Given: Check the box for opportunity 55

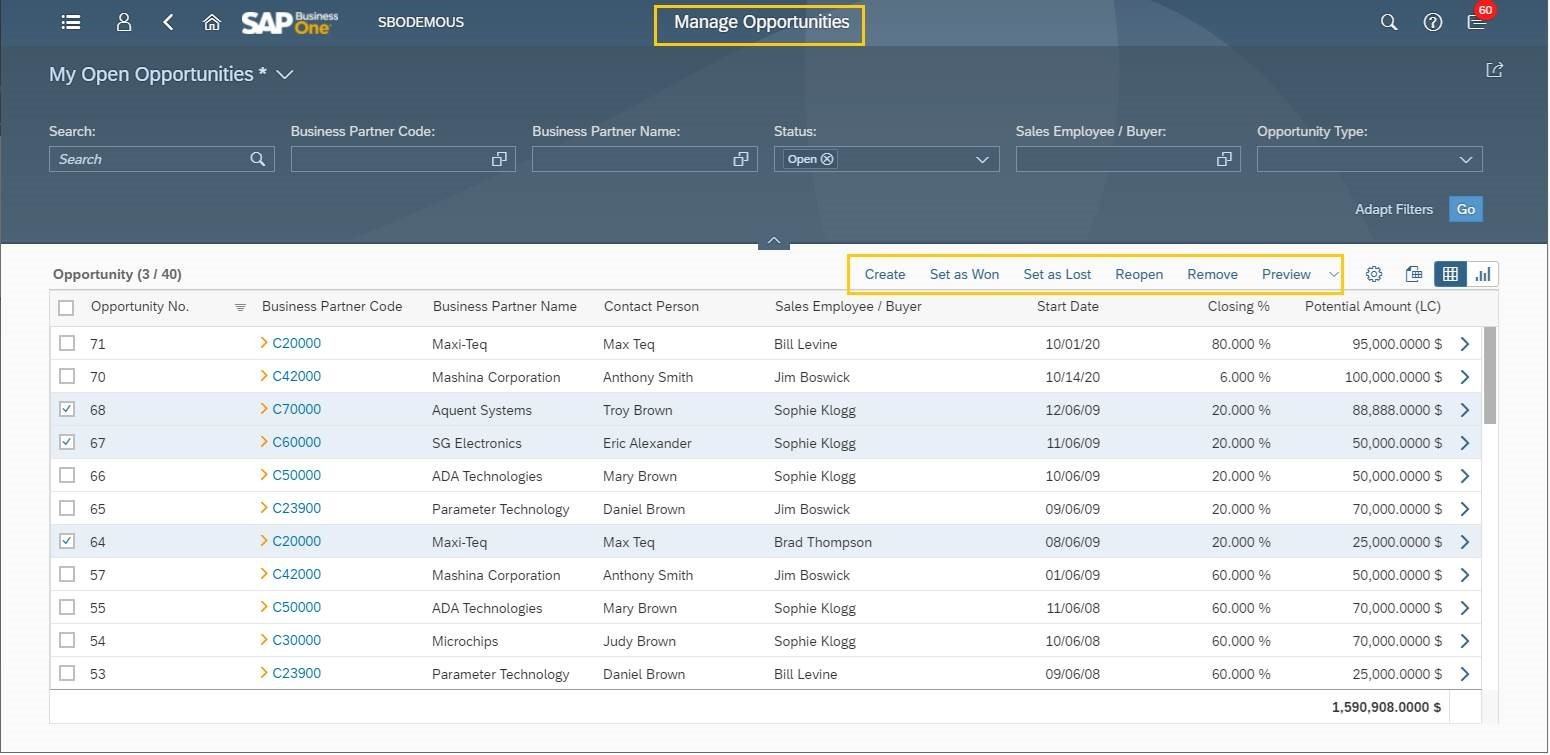Looking at the screenshot, I should click(x=67, y=607).
